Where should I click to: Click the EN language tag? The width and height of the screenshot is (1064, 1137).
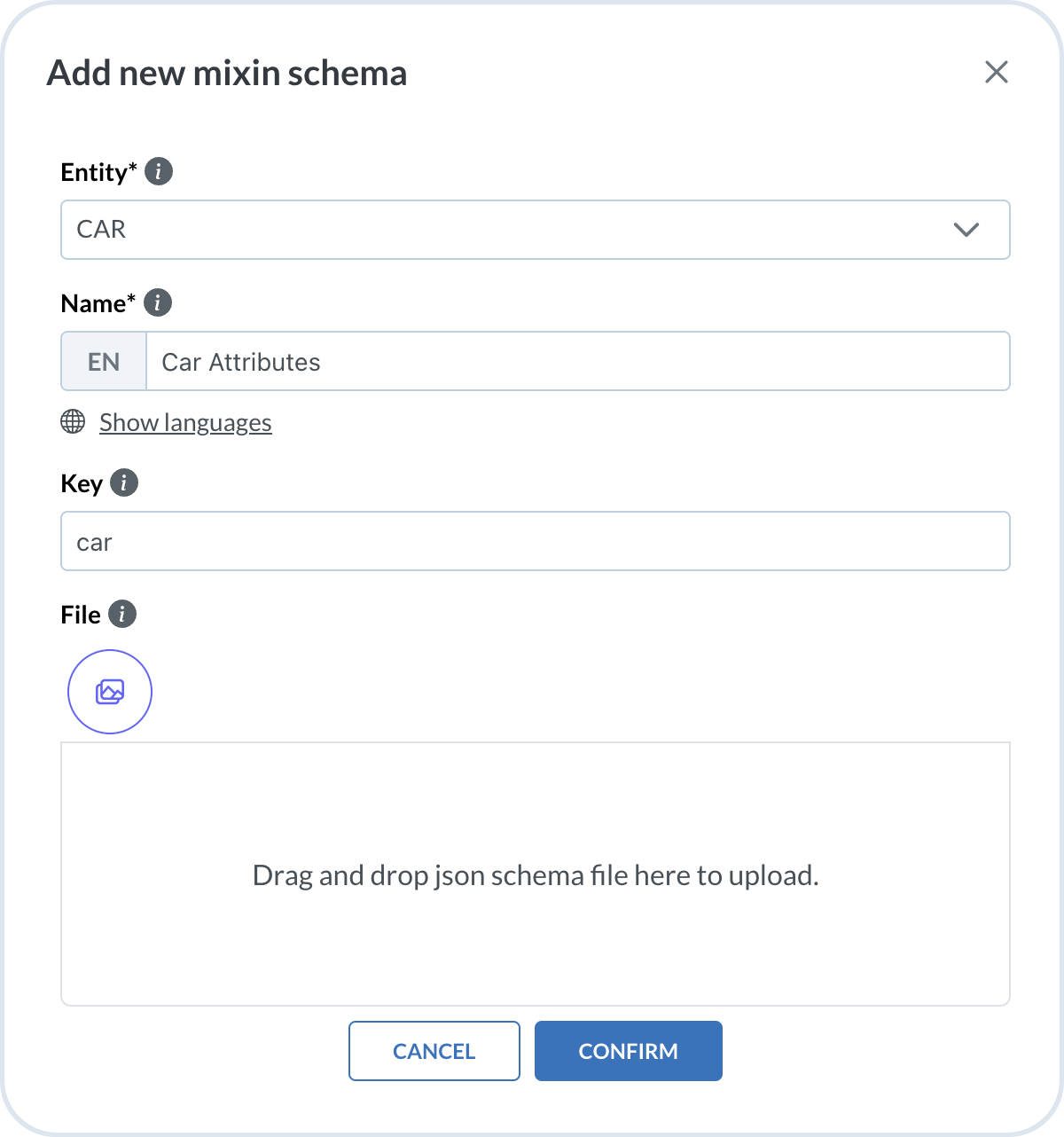click(104, 362)
